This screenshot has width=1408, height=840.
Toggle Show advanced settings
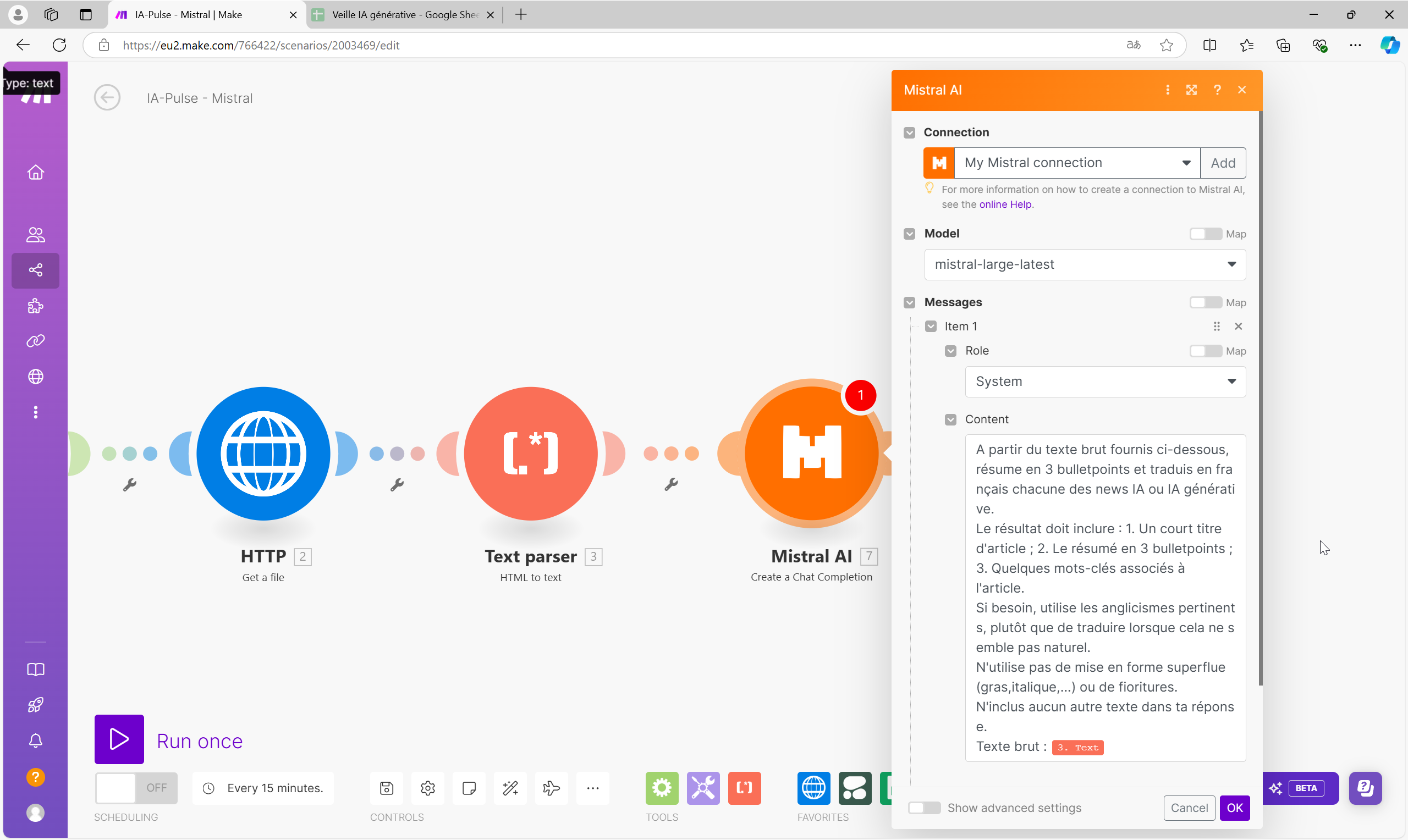[924, 808]
